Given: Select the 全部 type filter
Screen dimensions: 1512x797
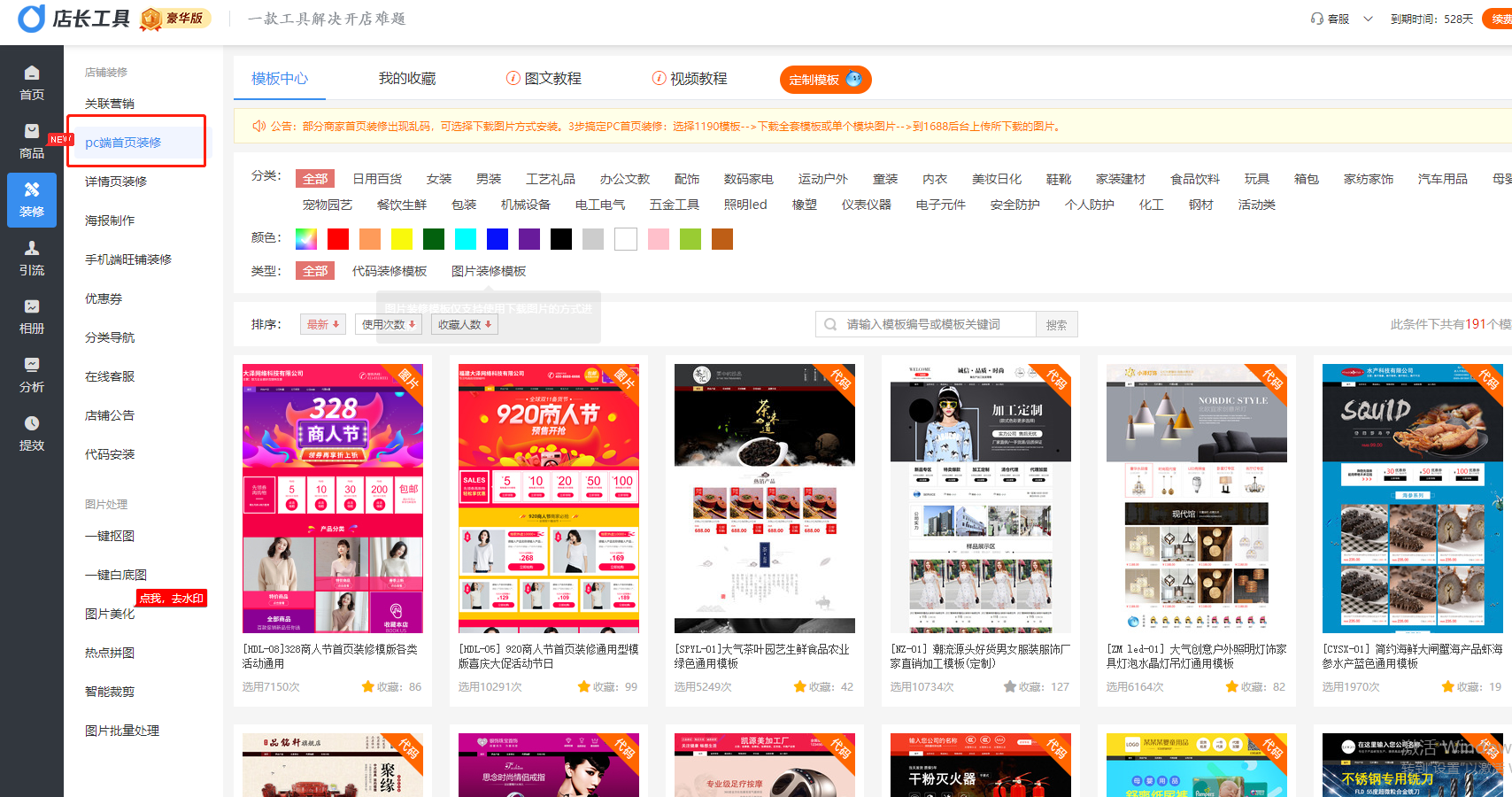Looking at the screenshot, I should pyautogui.click(x=315, y=271).
